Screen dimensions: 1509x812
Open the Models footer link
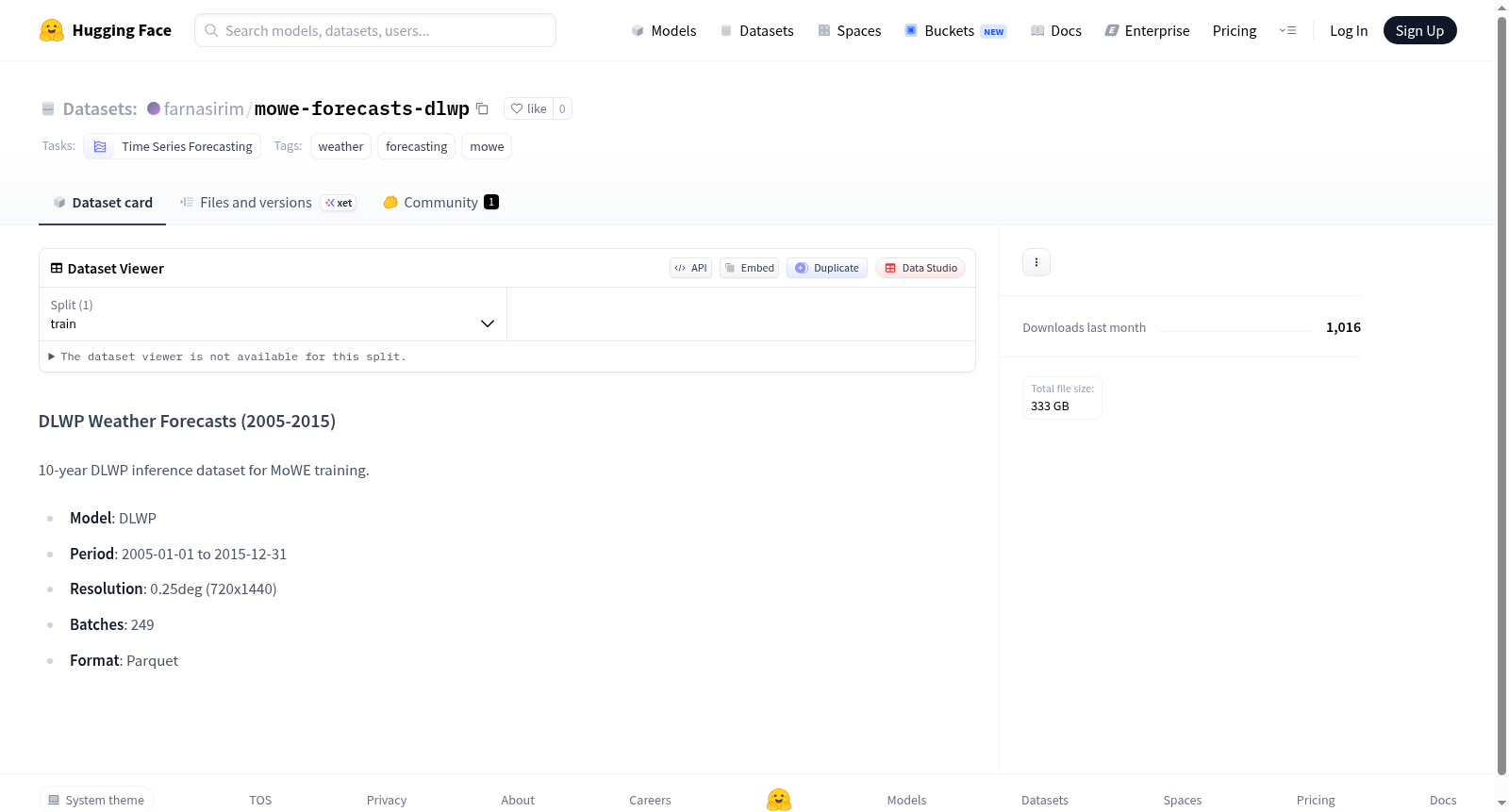click(x=906, y=800)
